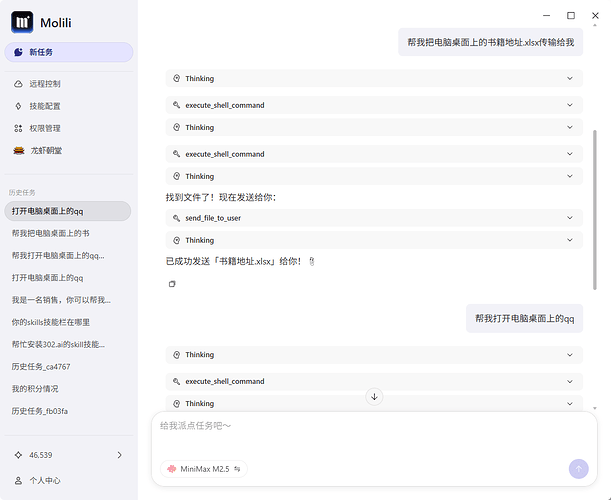Click the Molili logo icon
The height and width of the screenshot is (500, 611).
tap(20, 21)
